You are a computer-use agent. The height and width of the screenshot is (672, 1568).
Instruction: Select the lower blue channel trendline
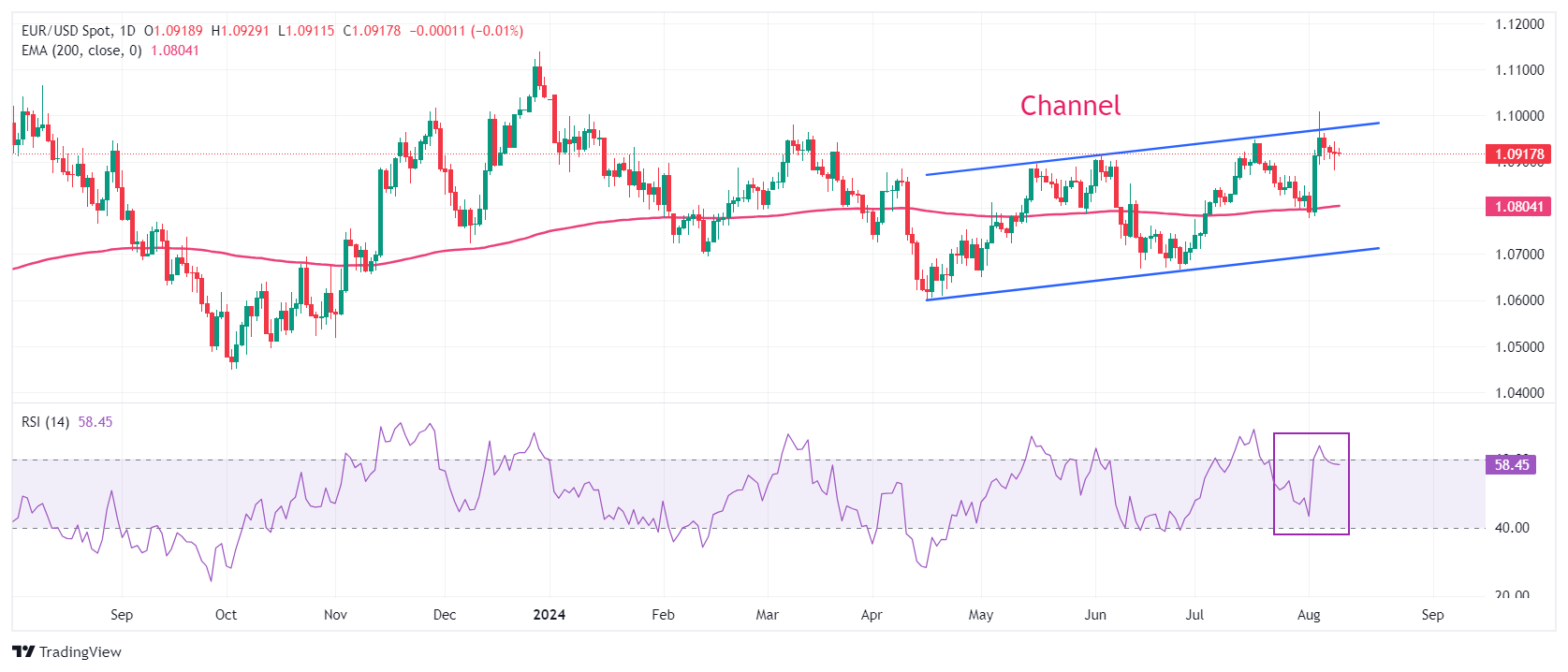click(1152, 273)
